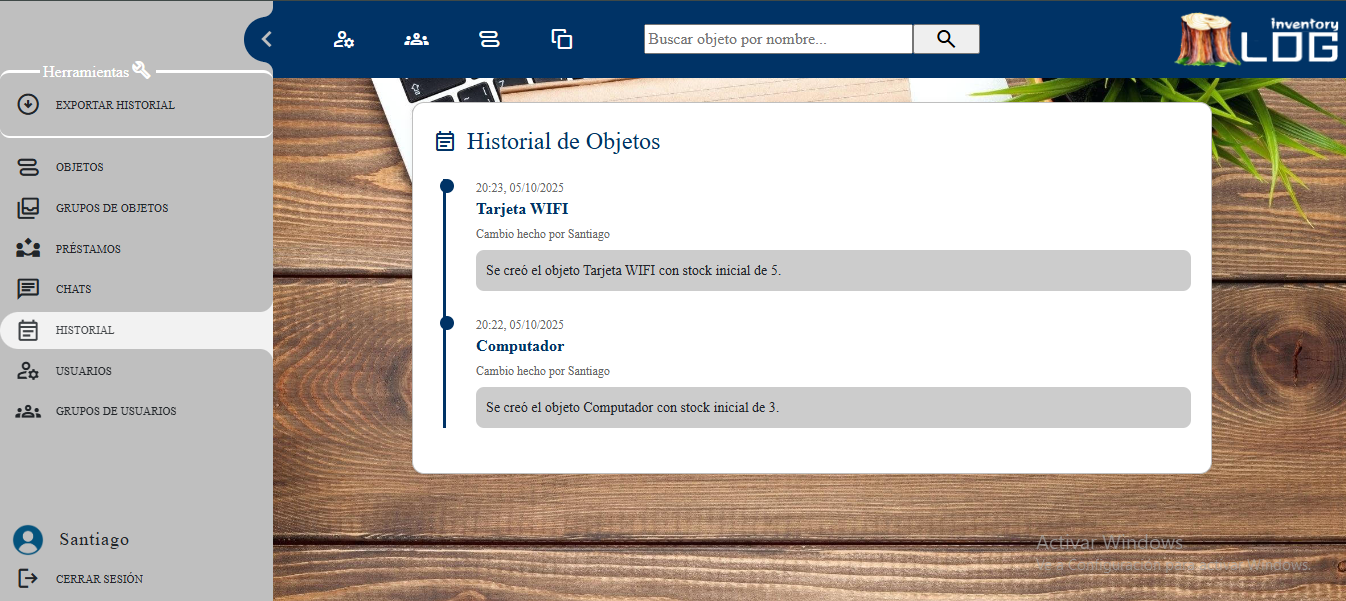Click the Santiago profile avatar
Image resolution: width=1346 pixels, height=601 pixels.
pos(28,540)
